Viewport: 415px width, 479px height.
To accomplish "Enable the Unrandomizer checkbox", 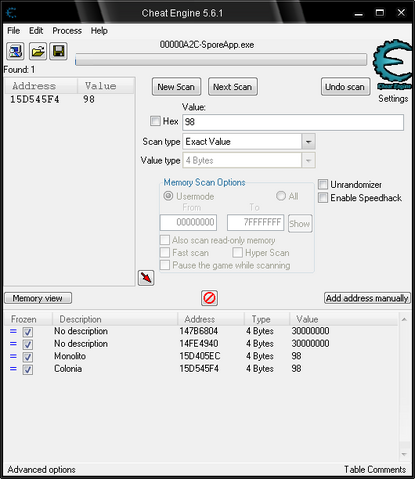I will (323, 184).
